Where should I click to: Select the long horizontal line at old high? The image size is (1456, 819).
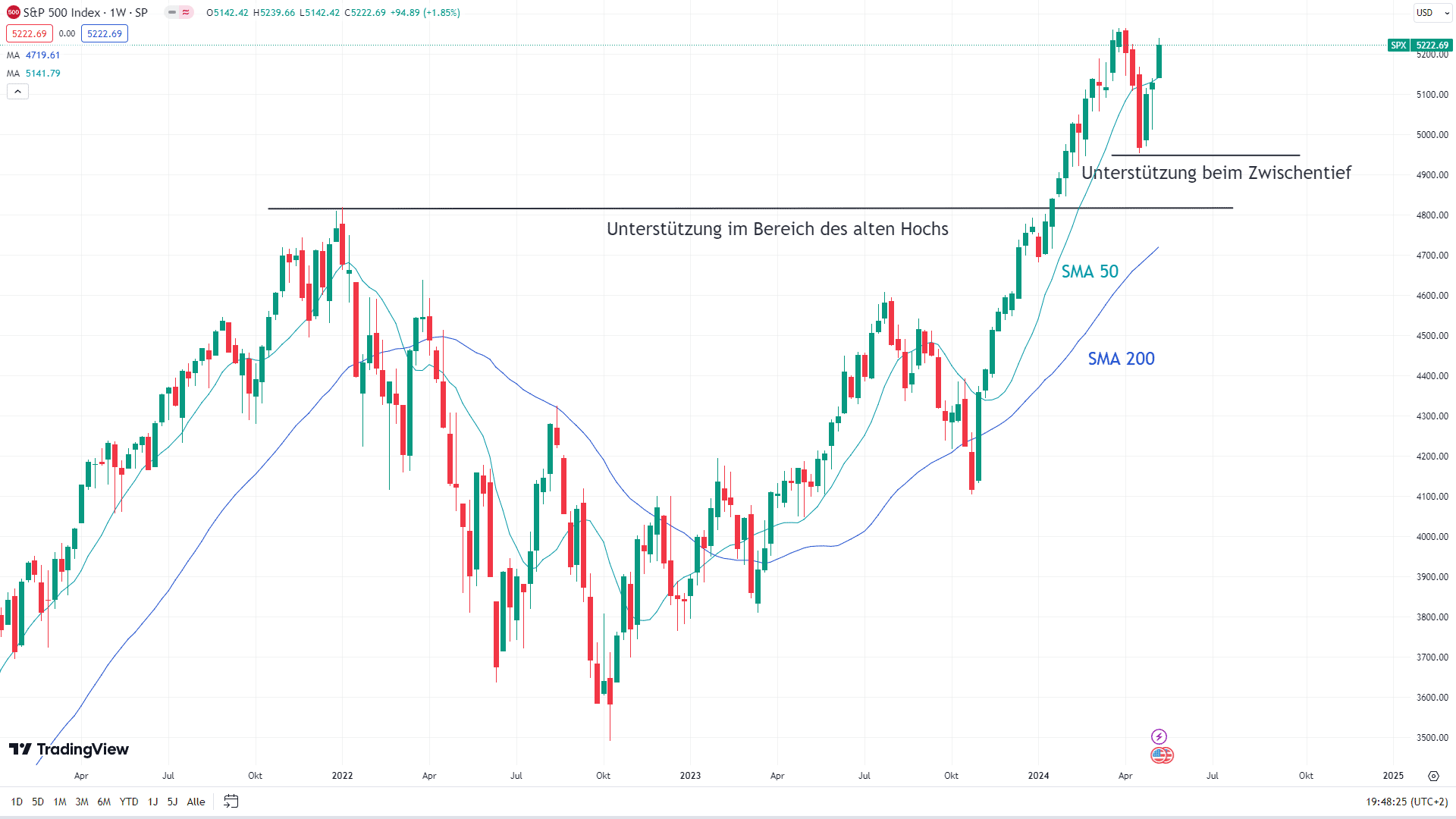pos(750,208)
